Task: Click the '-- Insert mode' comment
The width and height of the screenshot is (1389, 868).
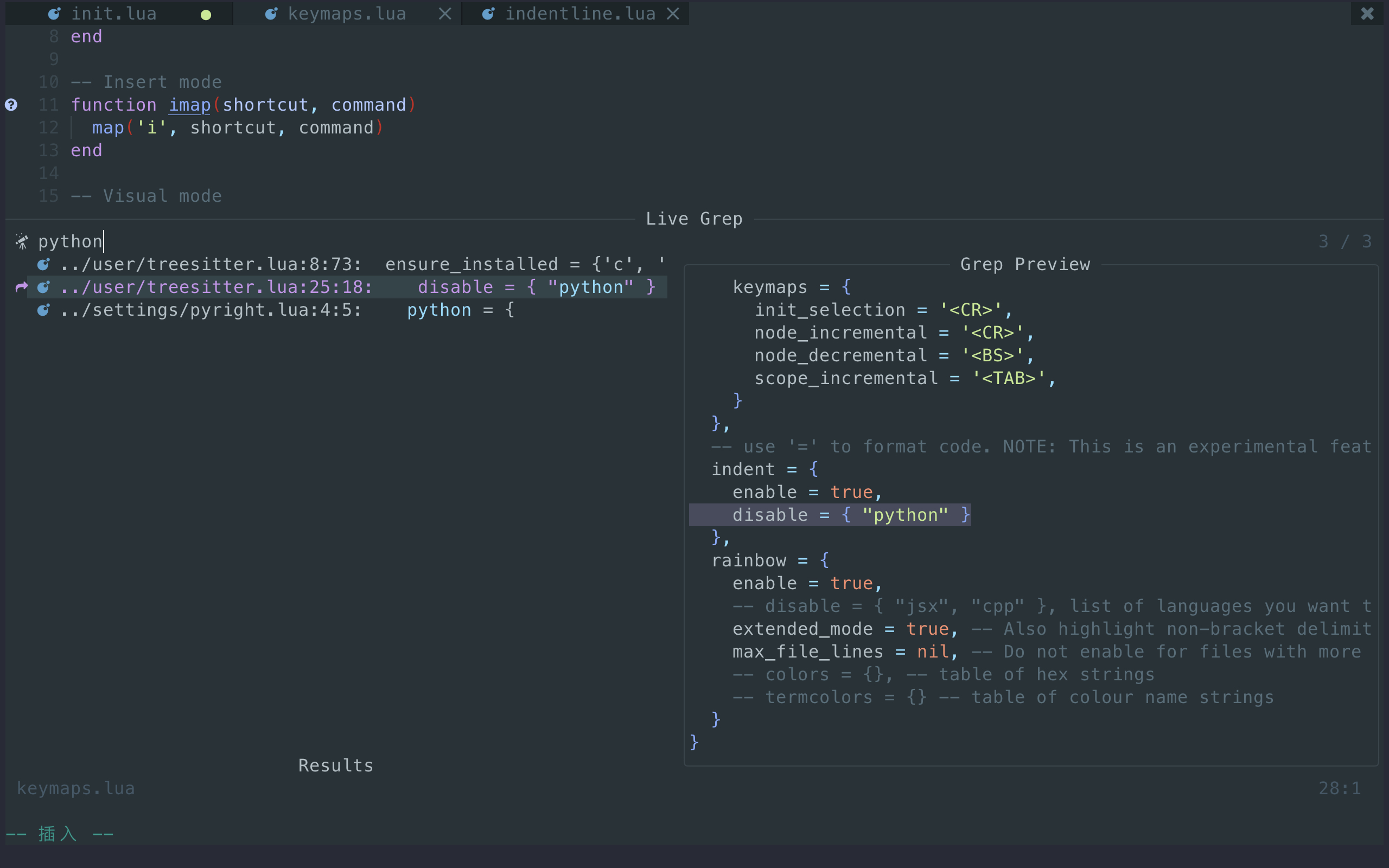Action: tap(146, 81)
